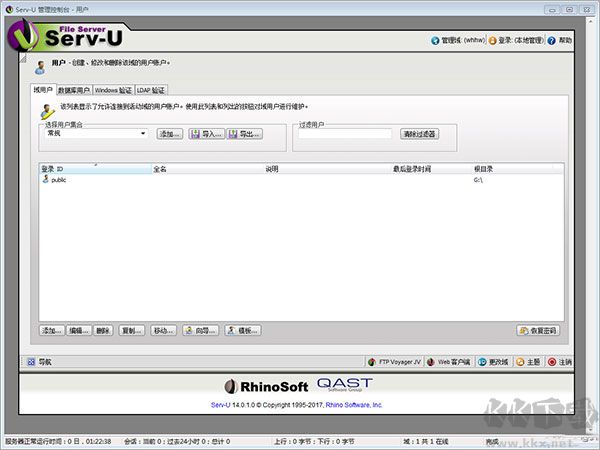Click the 编辑 edit user button
This screenshot has height=450, width=600.
(79, 331)
